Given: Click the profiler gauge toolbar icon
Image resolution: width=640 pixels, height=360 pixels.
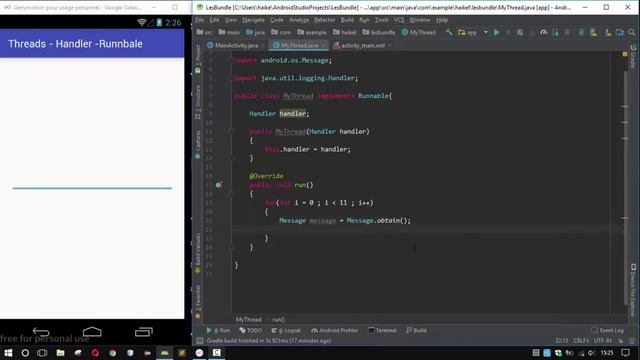Looking at the screenshot, I should point(543,32).
